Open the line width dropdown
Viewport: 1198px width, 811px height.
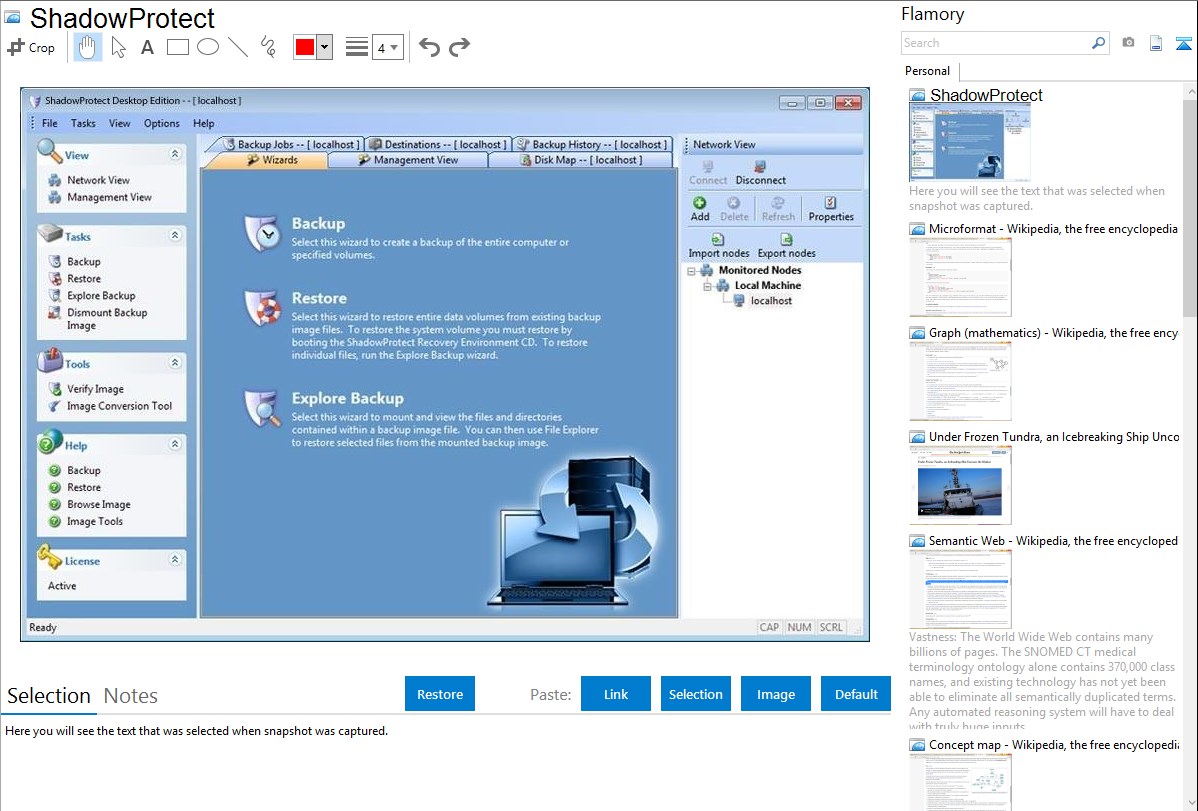(x=387, y=47)
